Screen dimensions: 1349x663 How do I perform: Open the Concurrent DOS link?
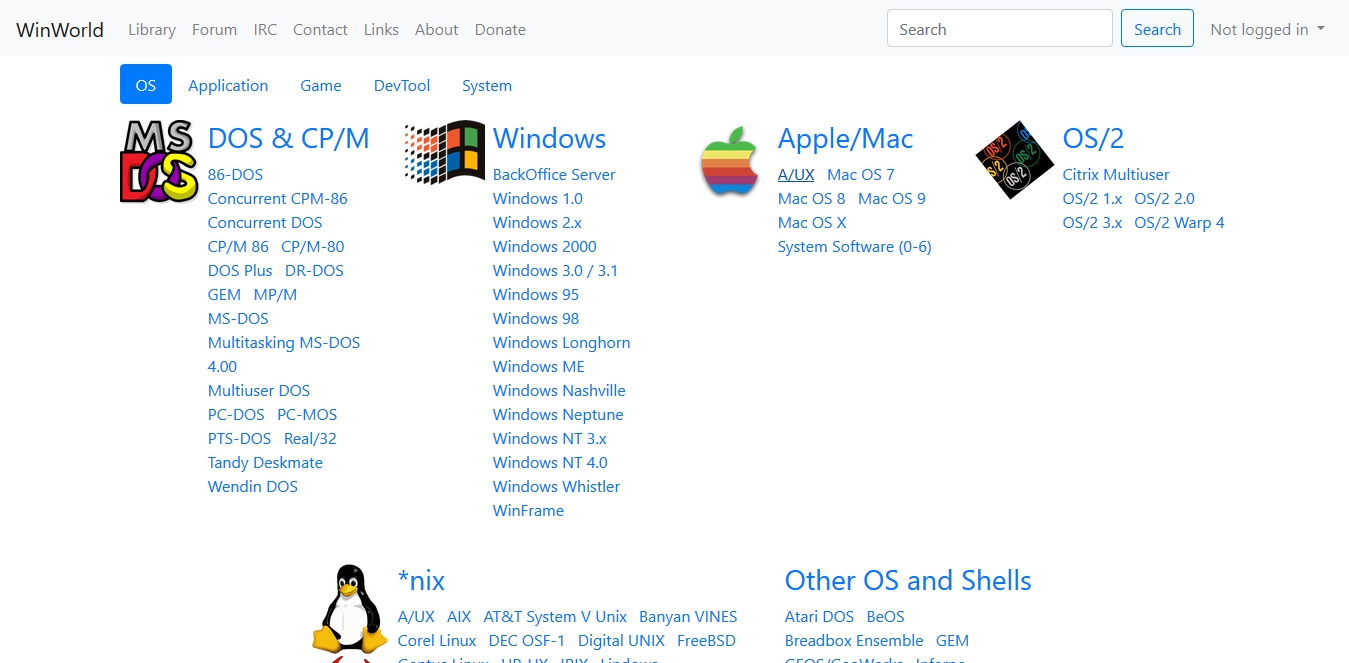coord(265,222)
